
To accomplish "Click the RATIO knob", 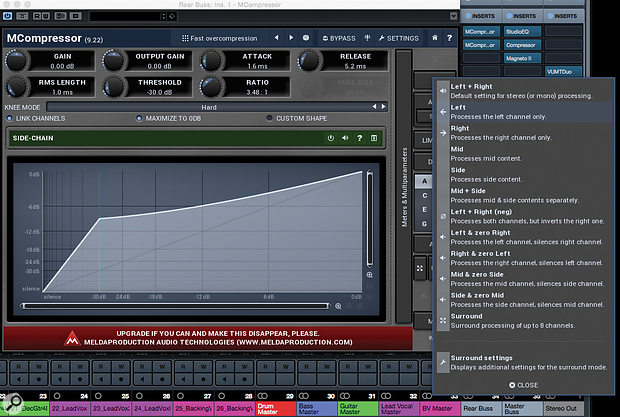I will point(211,87).
